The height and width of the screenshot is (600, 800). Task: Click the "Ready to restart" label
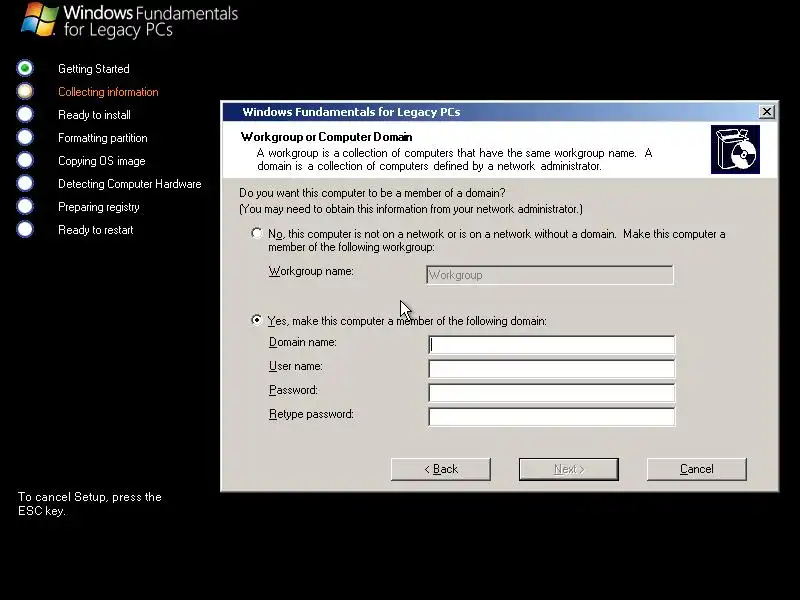[95, 230]
